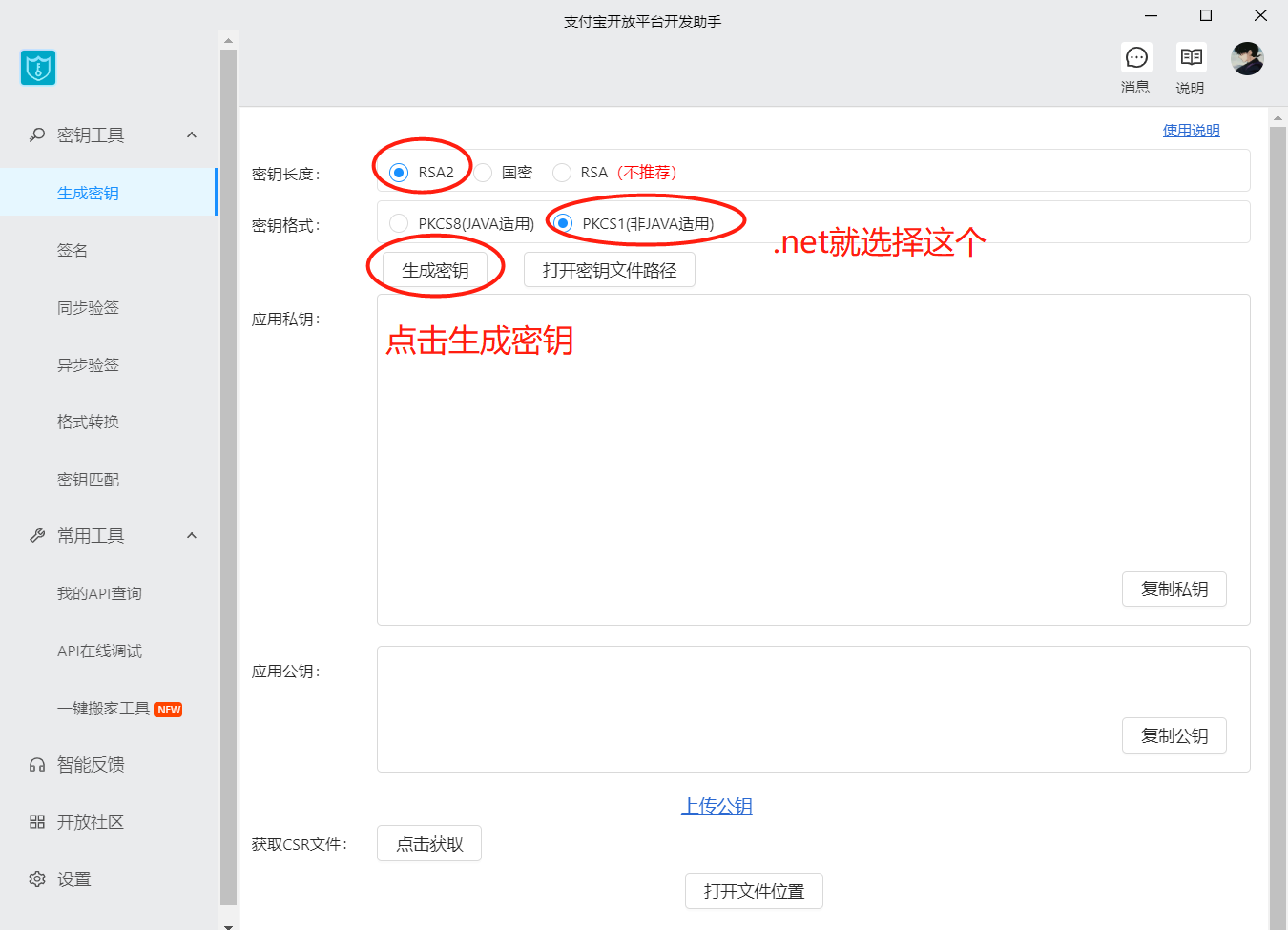Click the 复制公钥 button
Screen dimensions: 1288x930
[x=1174, y=736]
